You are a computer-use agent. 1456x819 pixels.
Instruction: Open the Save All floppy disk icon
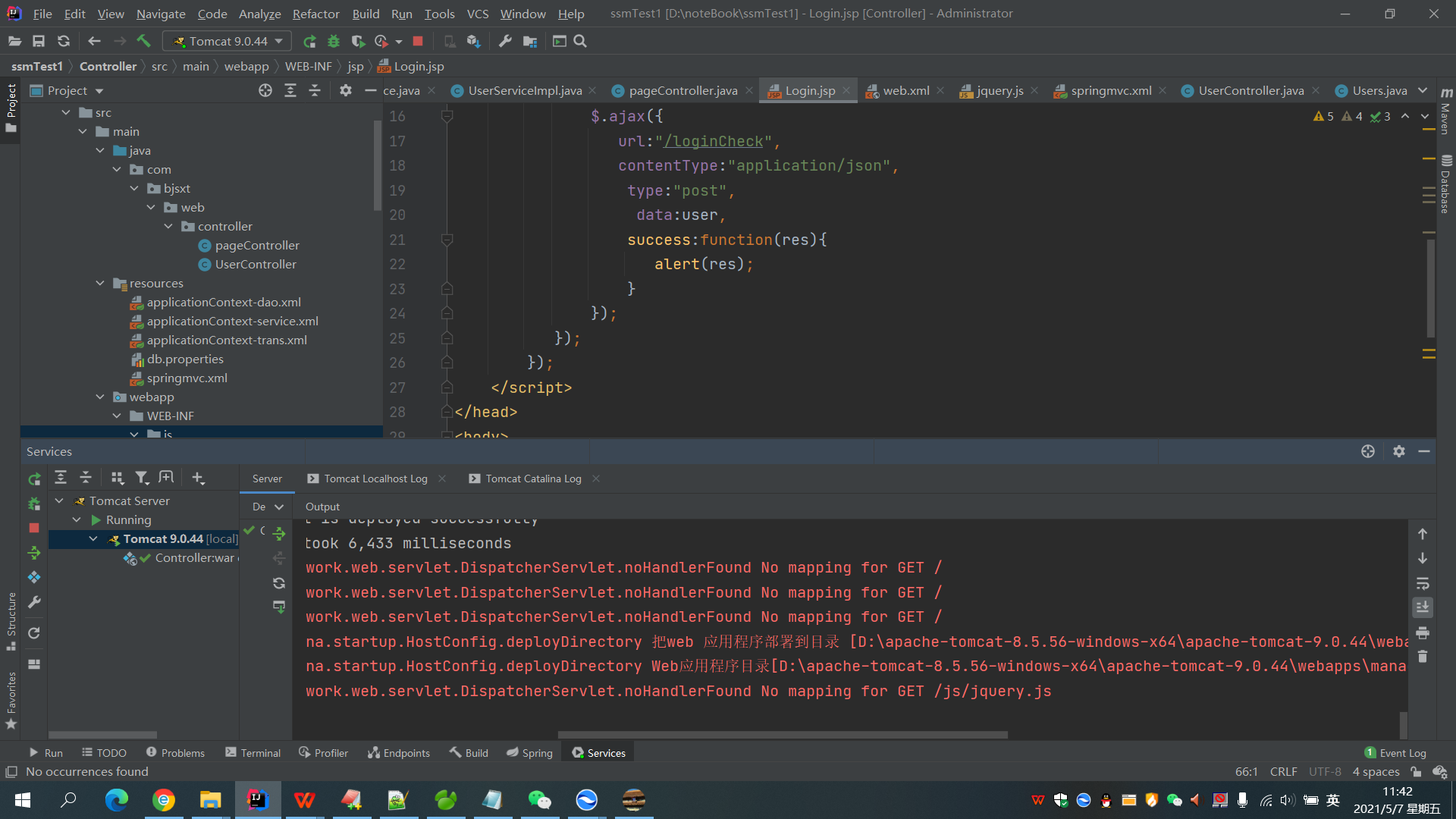[39, 41]
